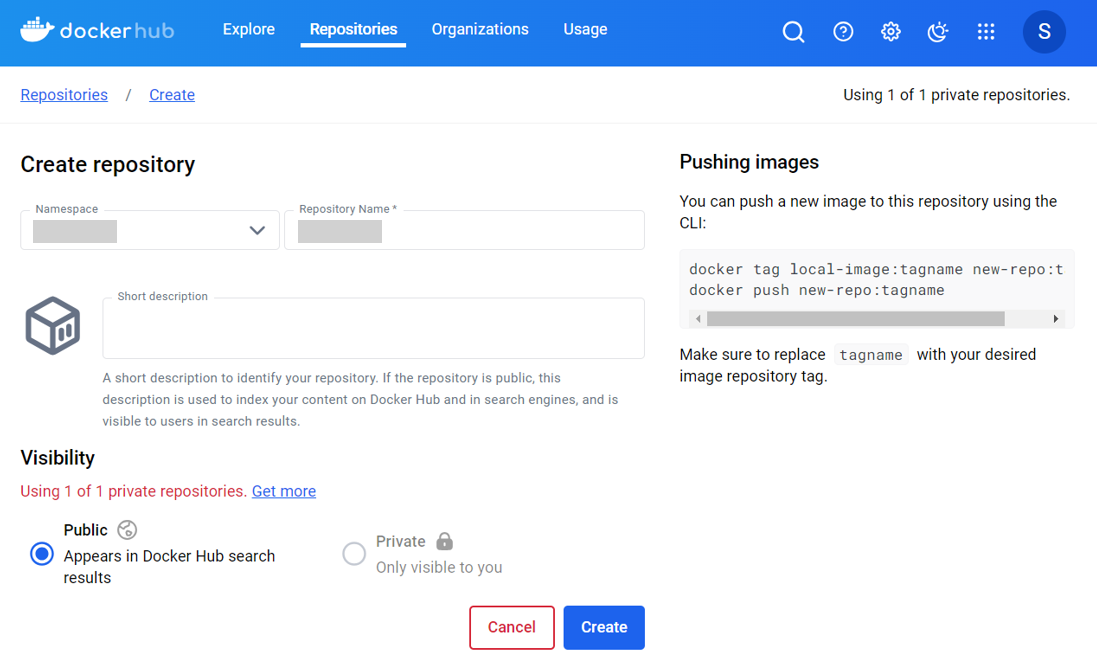Click the top-right private repositories usage text
Screen dimensions: 1097x670
(x=956, y=94)
